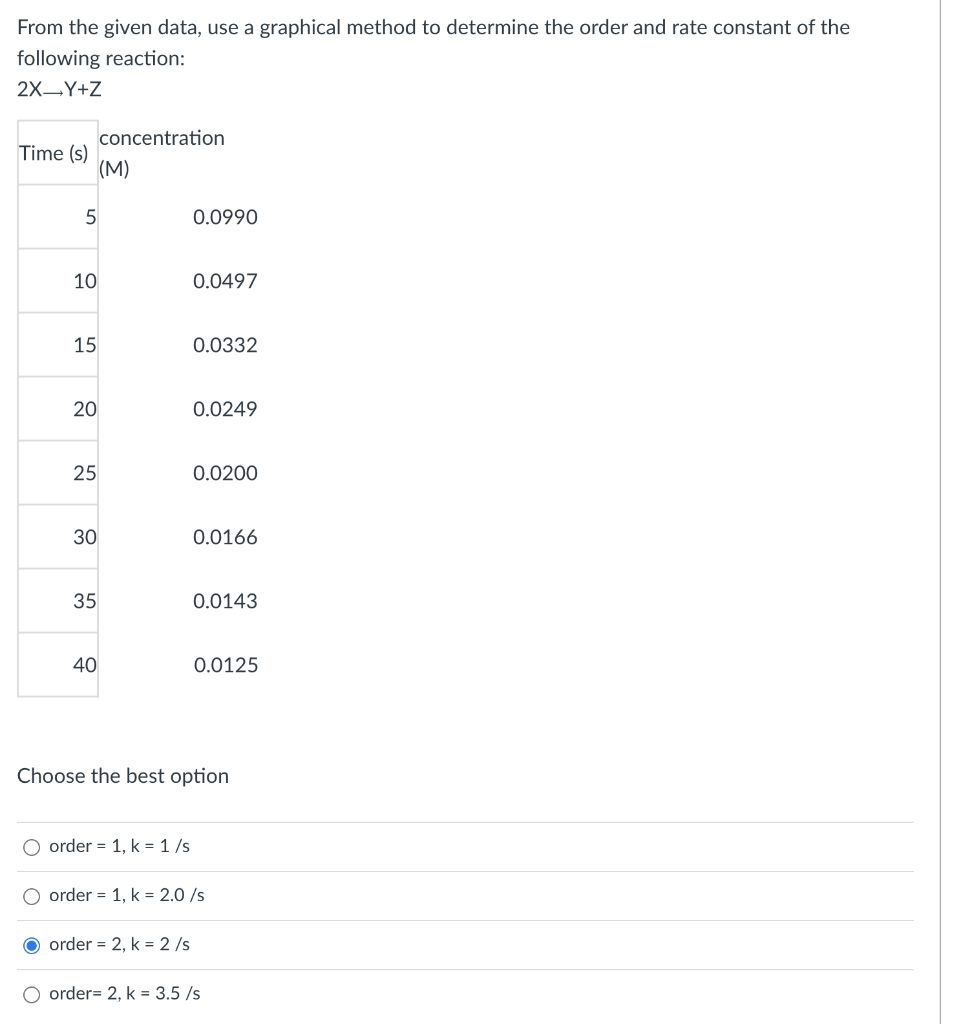Click the heading Choose the best option
972x1024 pixels.
tap(122, 775)
